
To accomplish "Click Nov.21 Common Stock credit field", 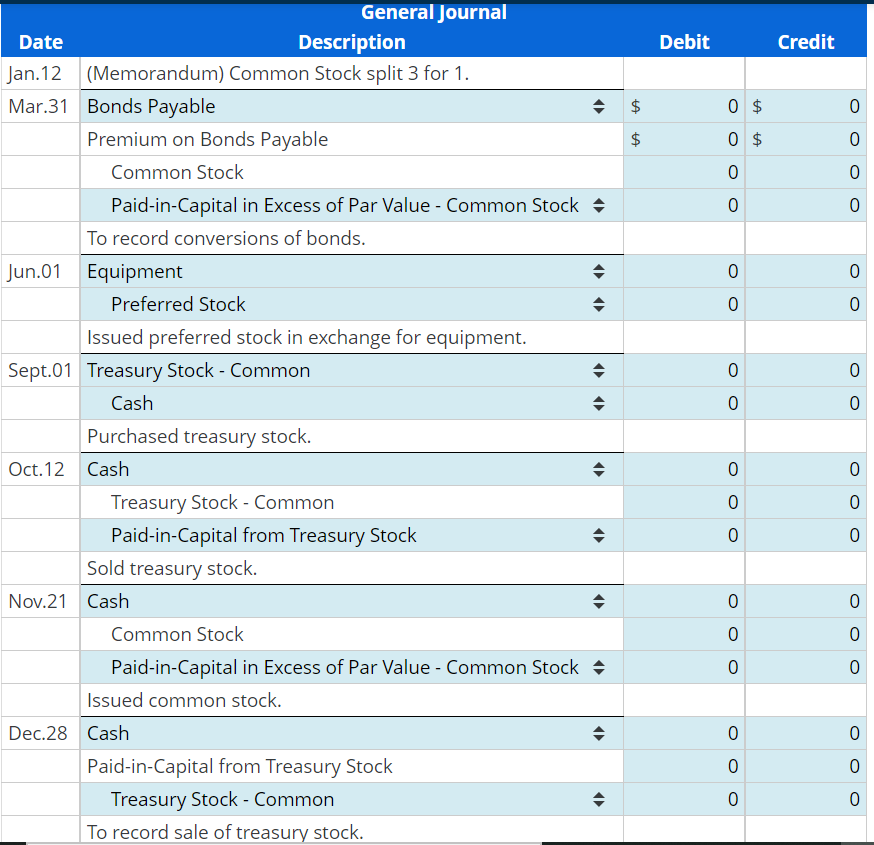I will coord(806,634).
